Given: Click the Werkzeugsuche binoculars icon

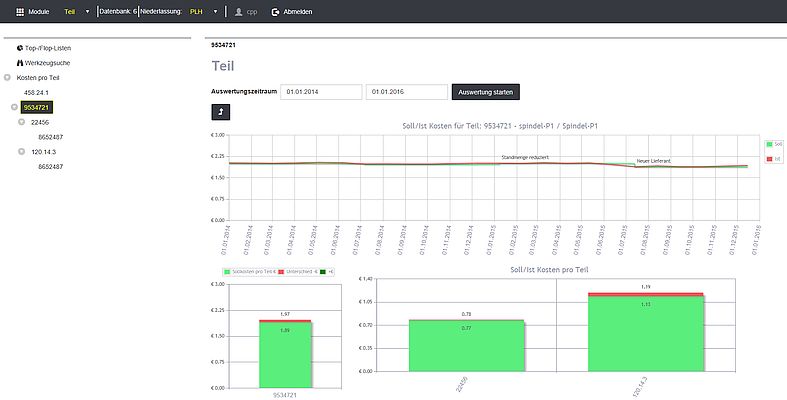Looking at the screenshot, I should [x=20, y=62].
